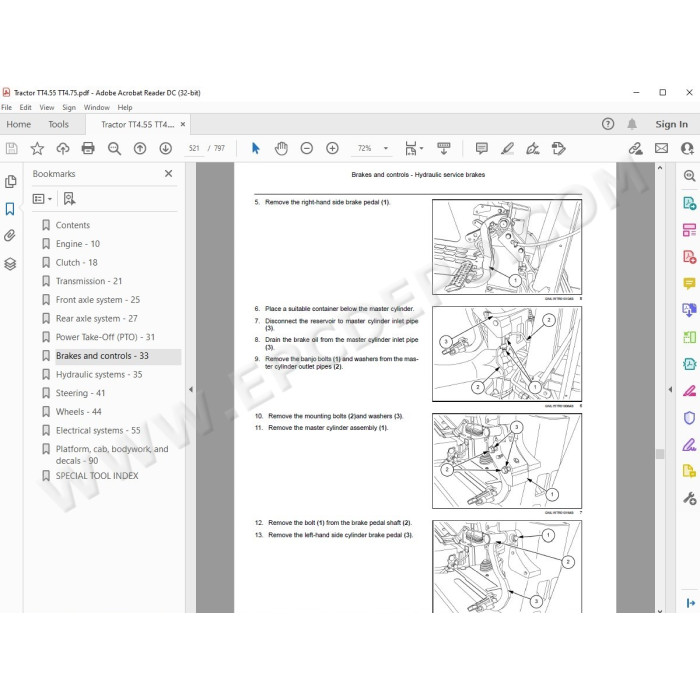Open the search tool in right pane
The width and height of the screenshot is (700, 700).
click(x=690, y=176)
